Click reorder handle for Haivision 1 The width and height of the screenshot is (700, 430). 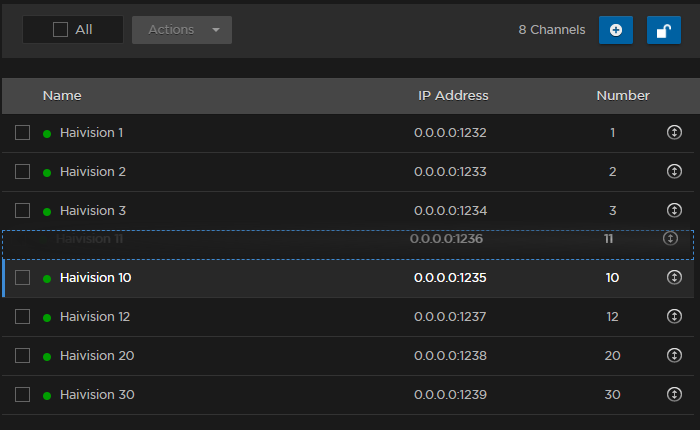point(674,132)
